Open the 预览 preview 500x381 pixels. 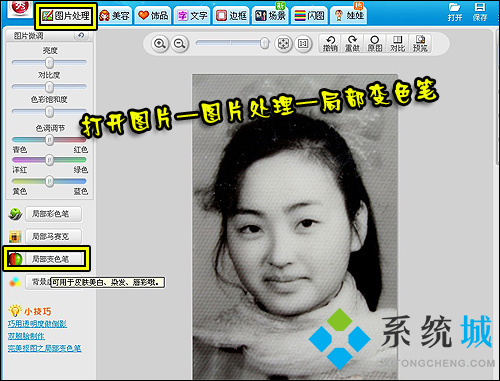[x=420, y=44]
